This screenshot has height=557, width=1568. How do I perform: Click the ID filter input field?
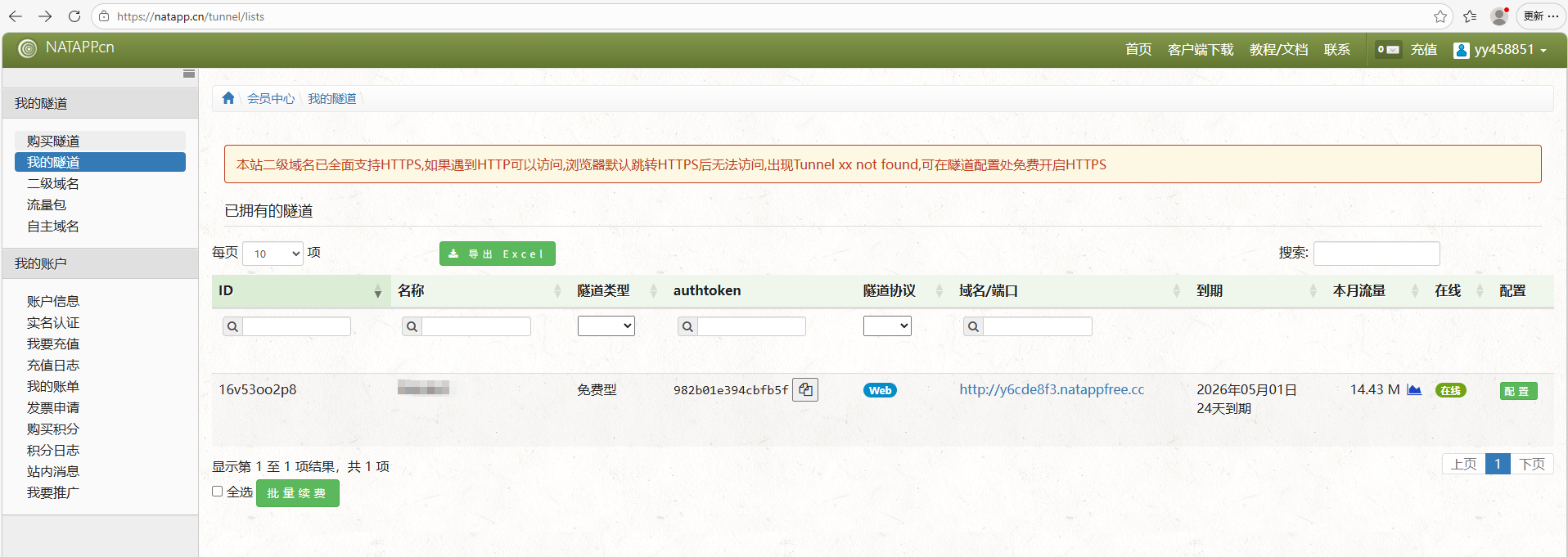(x=296, y=326)
